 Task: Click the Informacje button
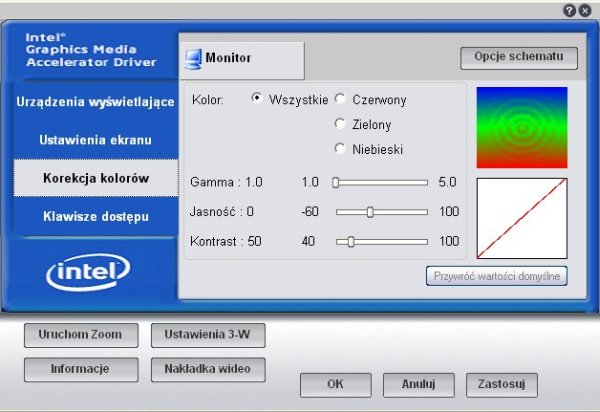click(x=81, y=370)
